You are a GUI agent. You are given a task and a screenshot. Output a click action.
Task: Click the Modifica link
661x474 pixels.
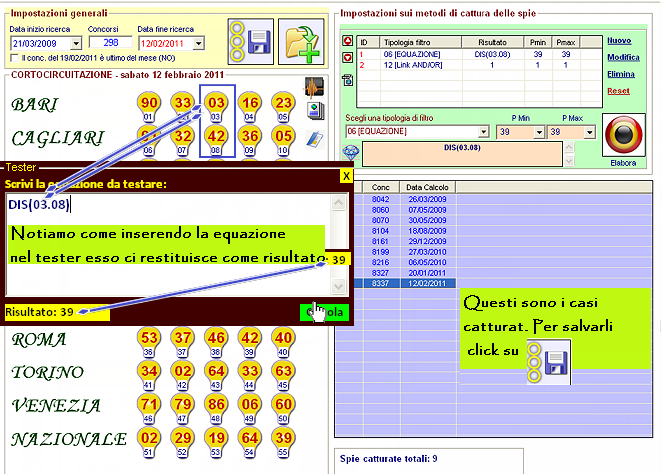click(624, 57)
